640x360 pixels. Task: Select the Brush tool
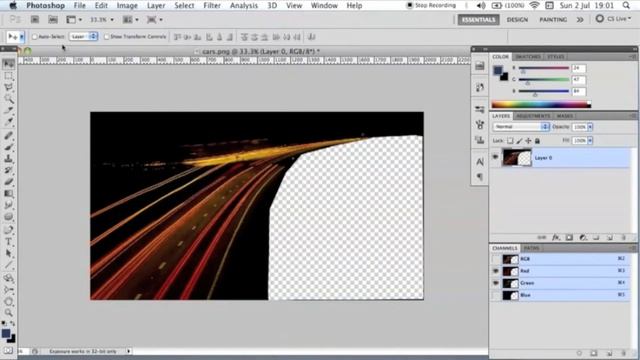coord(9,147)
